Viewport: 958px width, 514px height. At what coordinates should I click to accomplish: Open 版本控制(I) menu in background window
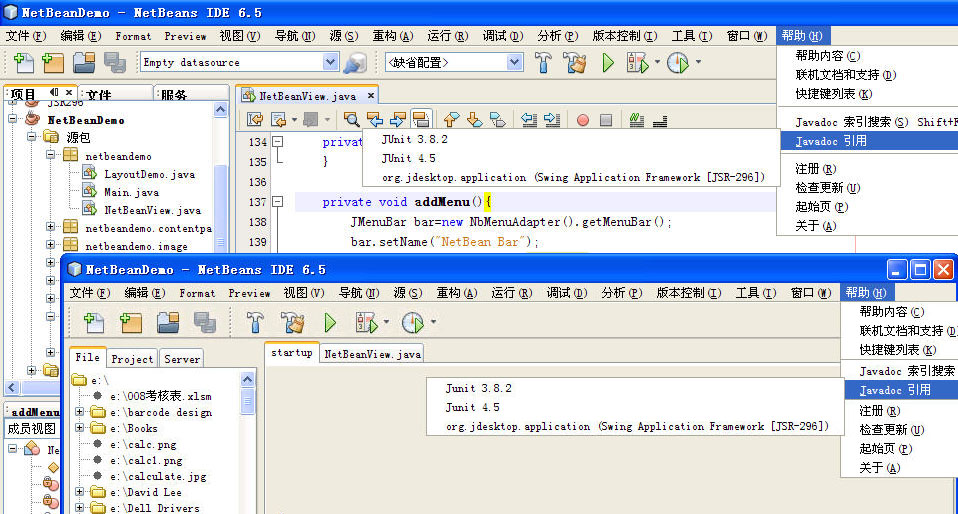(624, 36)
